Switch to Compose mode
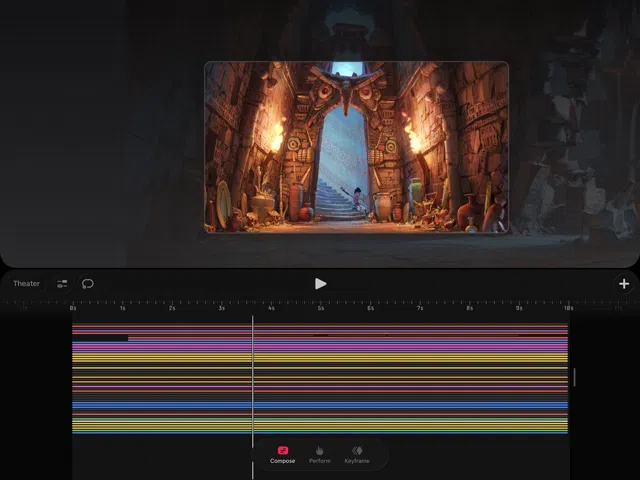The height and width of the screenshot is (480, 640). tap(282, 455)
